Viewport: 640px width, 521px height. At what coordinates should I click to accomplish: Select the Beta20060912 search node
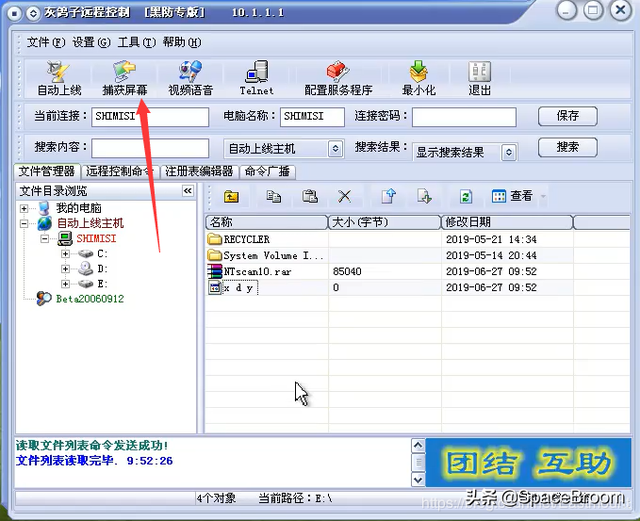pos(90,299)
